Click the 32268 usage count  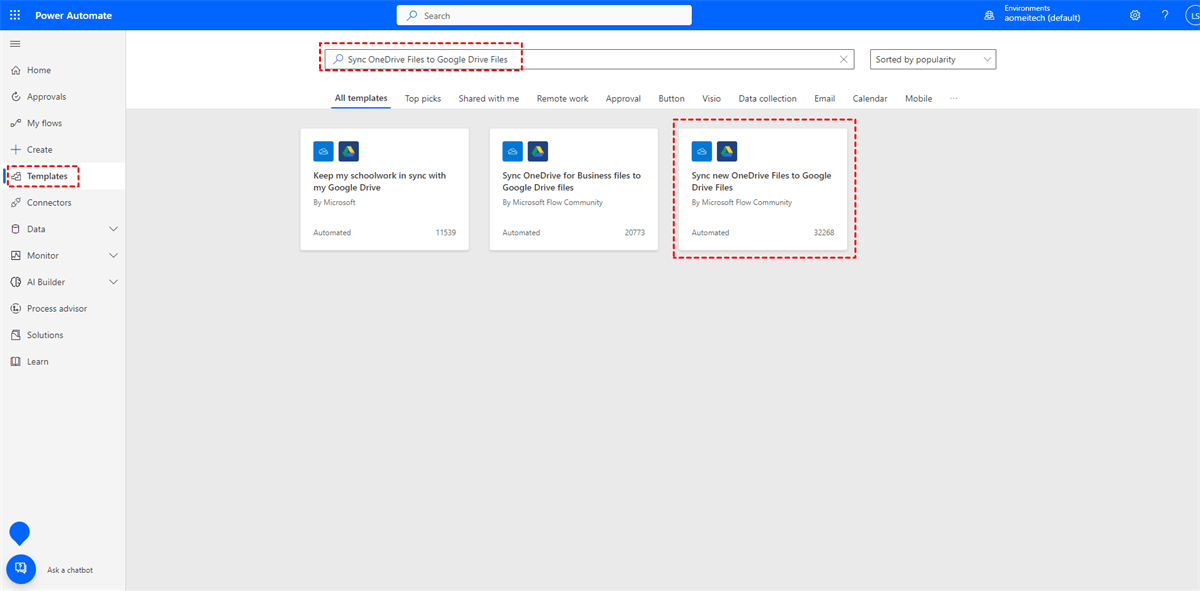pos(824,233)
